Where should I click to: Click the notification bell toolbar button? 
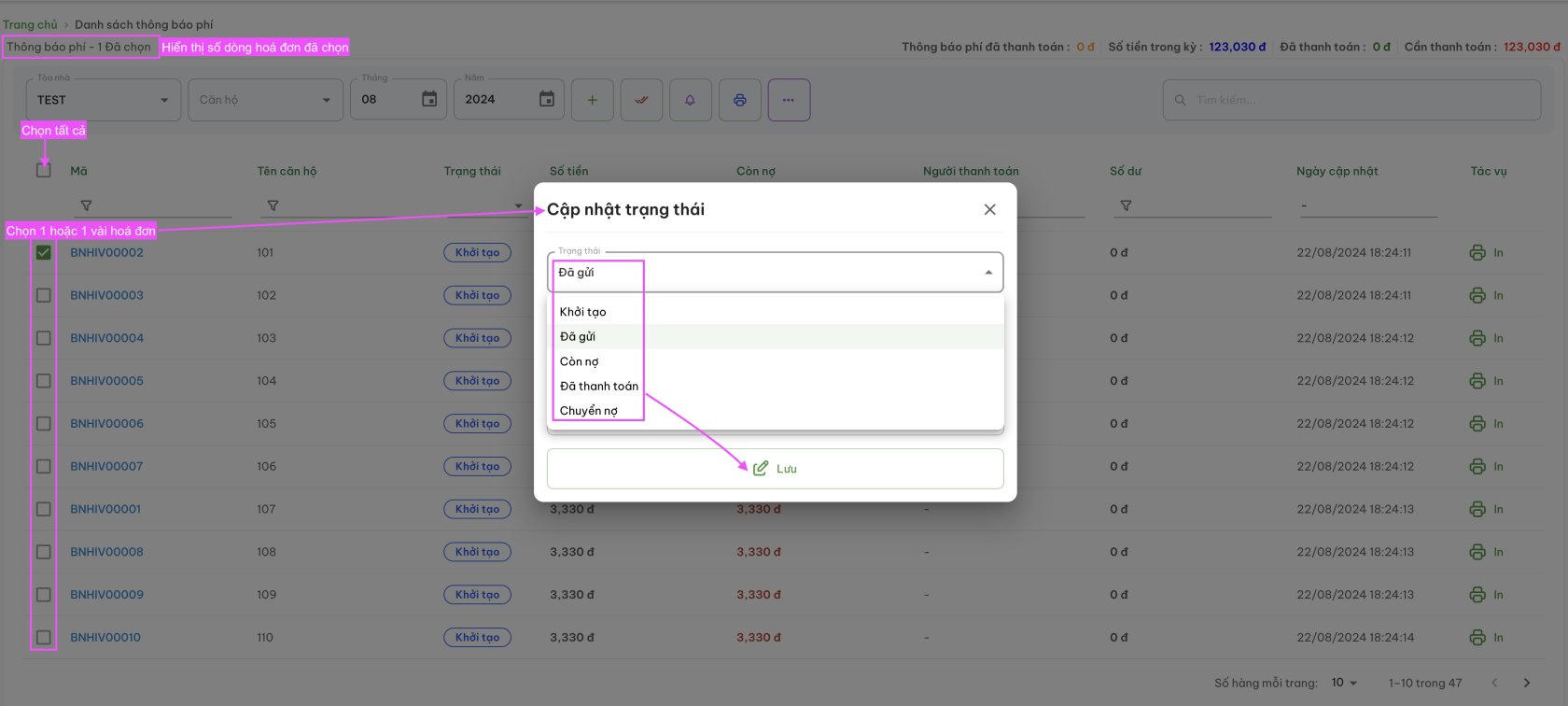[x=691, y=100]
